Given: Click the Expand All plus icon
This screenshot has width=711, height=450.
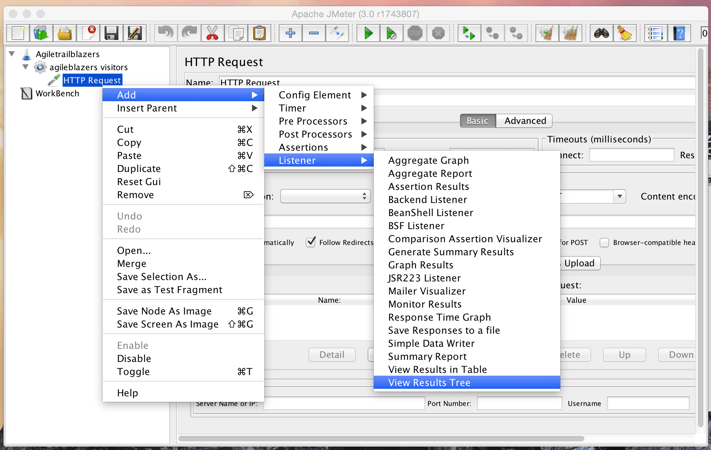Looking at the screenshot, I should click(x=290, y=33).
